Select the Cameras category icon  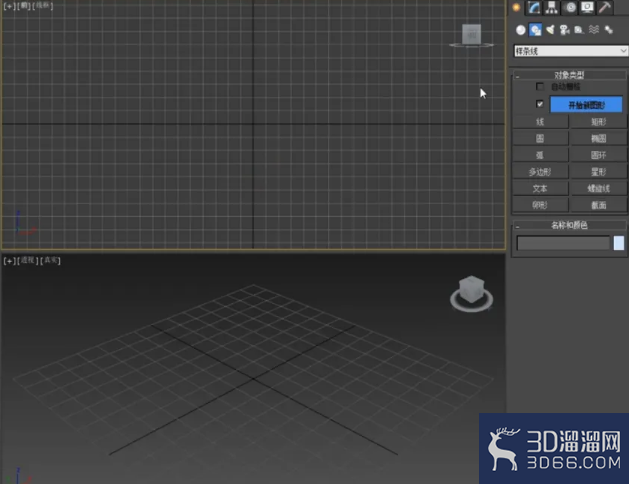coord(565,30)
